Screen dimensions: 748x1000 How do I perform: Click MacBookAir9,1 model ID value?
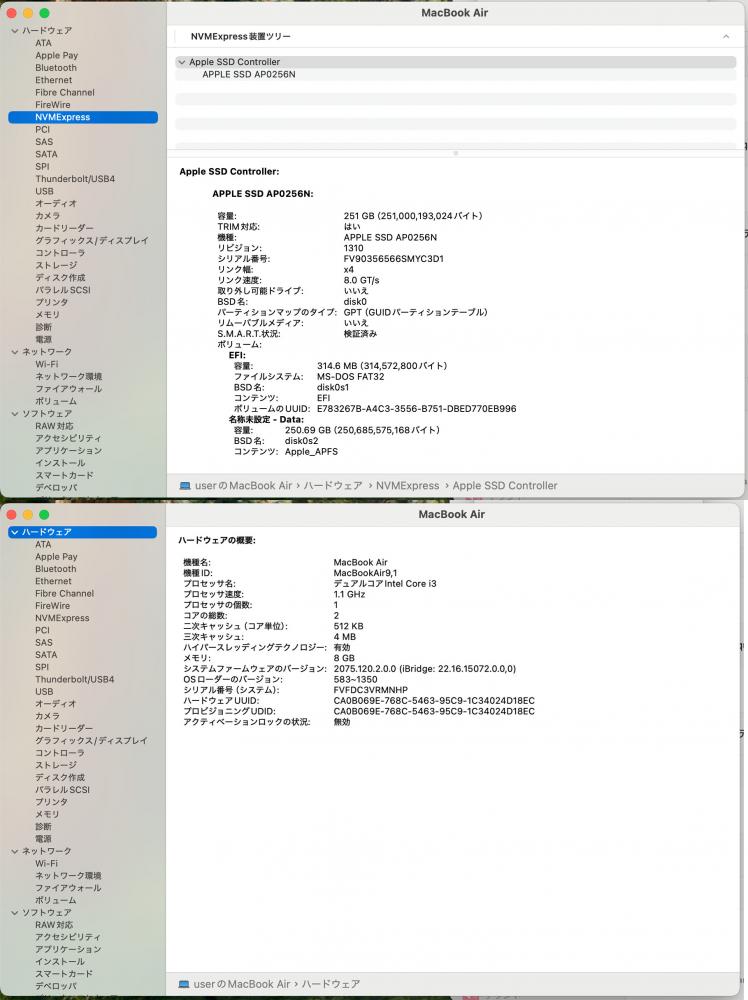(x=365, y=573)
